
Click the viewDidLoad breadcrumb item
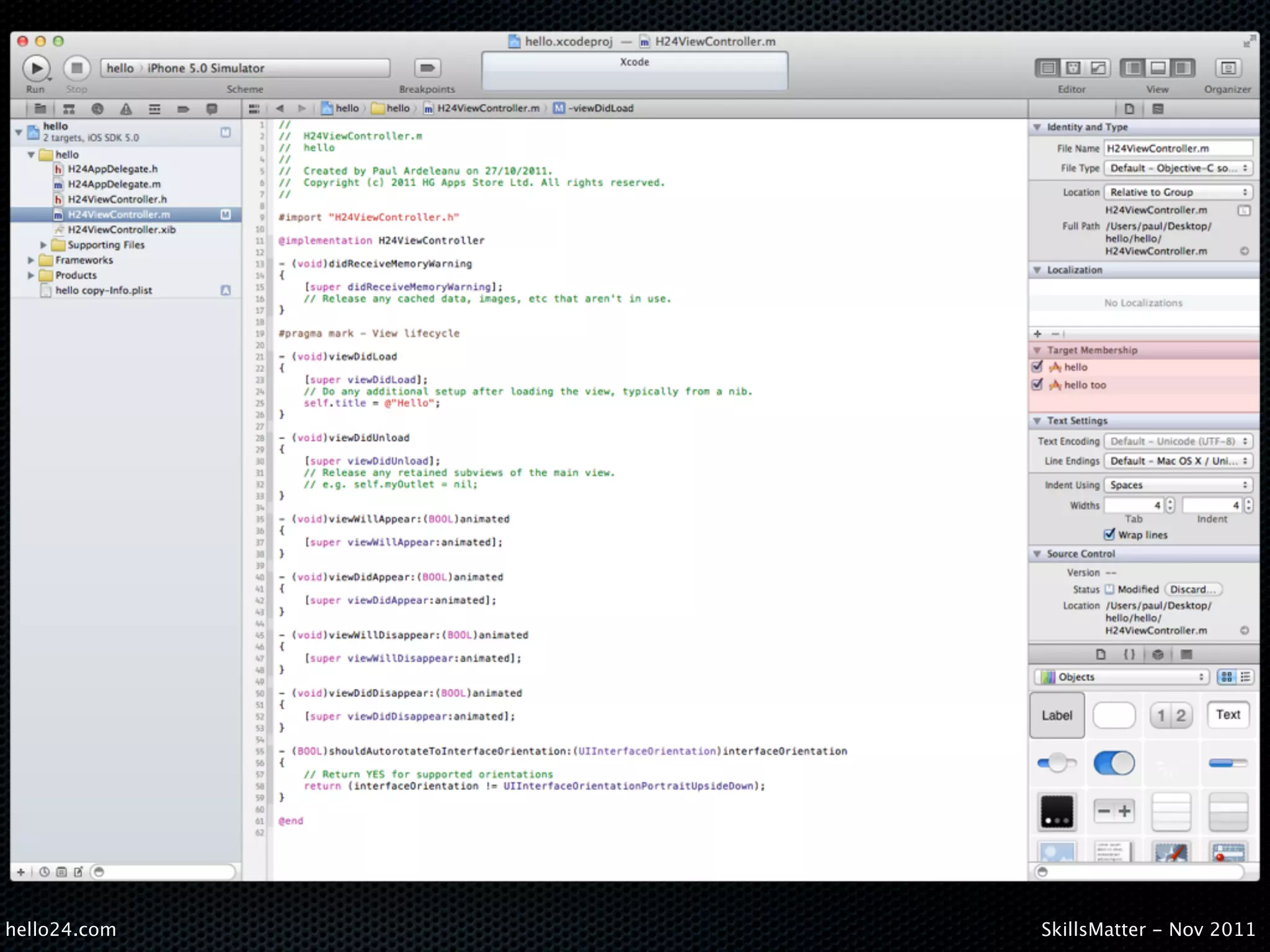pos(600,108)
